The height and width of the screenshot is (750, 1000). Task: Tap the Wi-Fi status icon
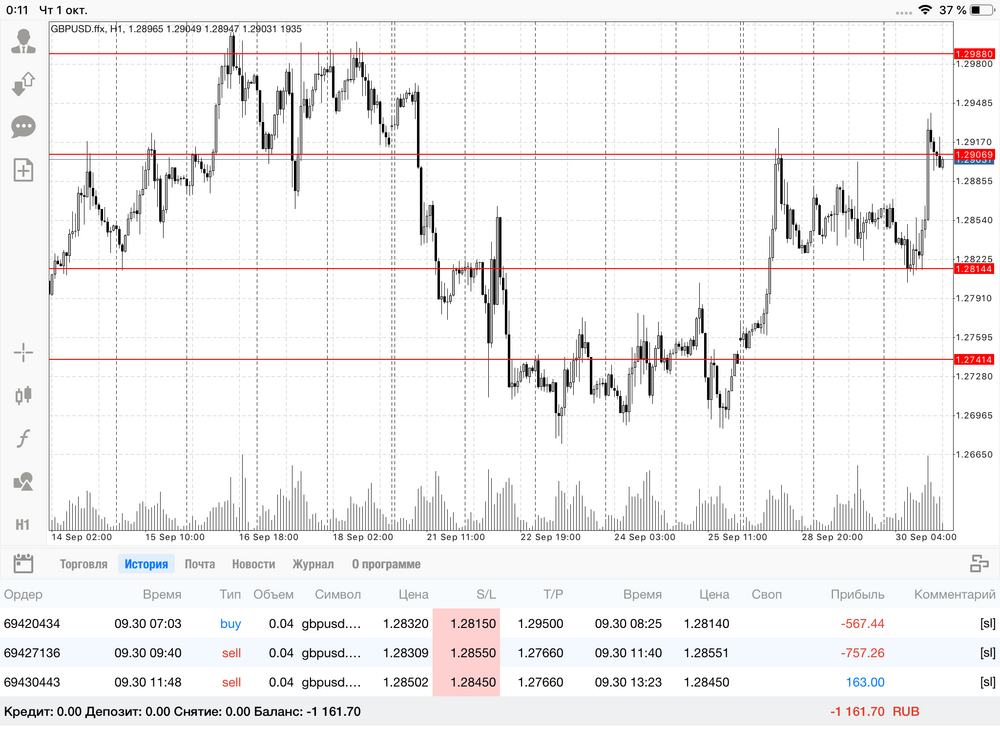tap(925, 10)
